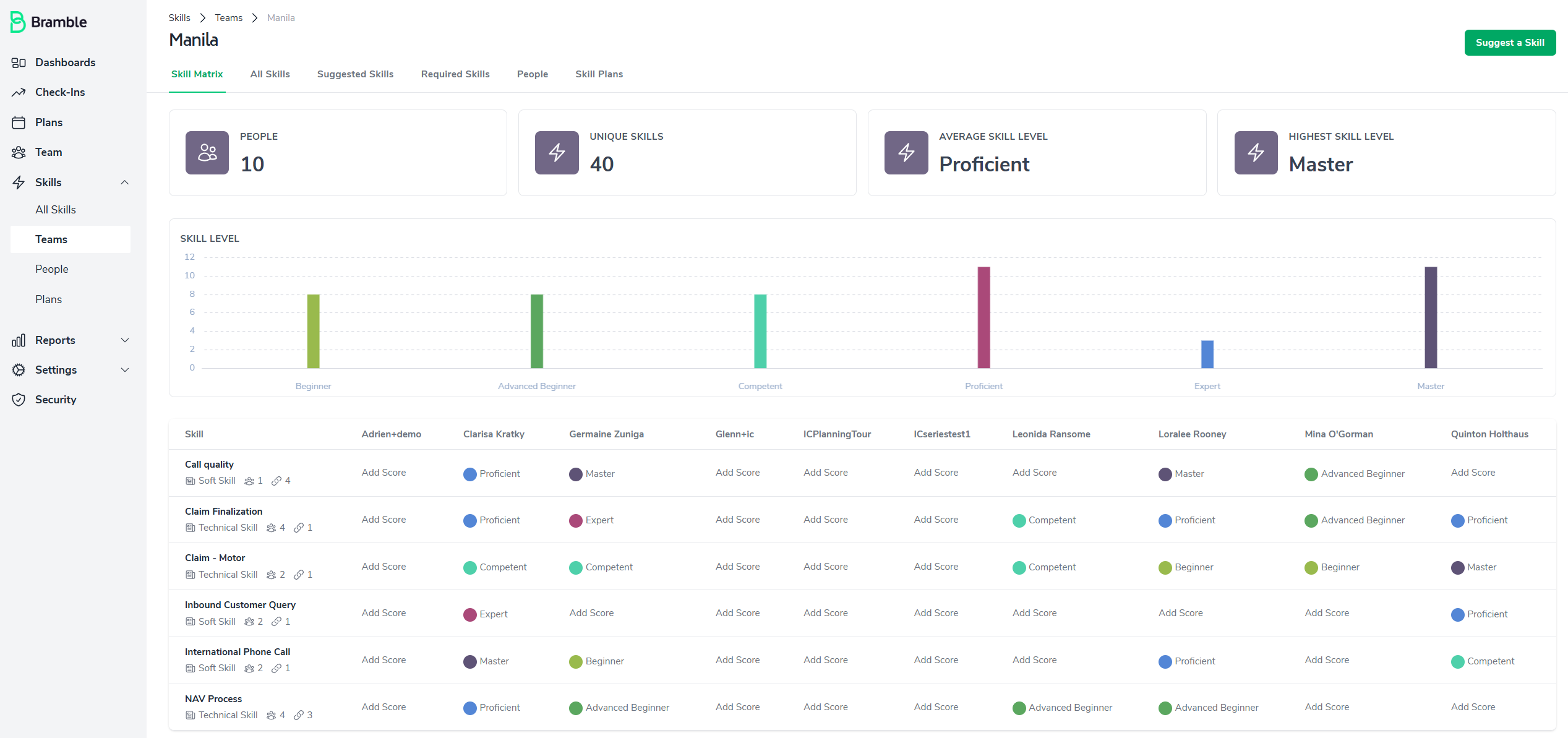The height and width of the screenshot is (738, 1568).
Task: Click the Teams breadcrumb link
Action: pos(228,18)
